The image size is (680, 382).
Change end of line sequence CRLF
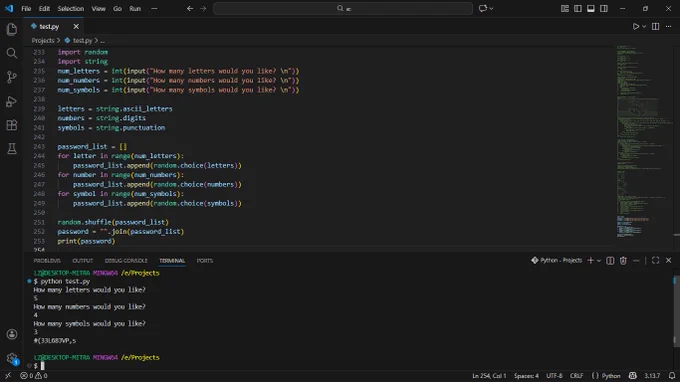[x=576, y=376]
